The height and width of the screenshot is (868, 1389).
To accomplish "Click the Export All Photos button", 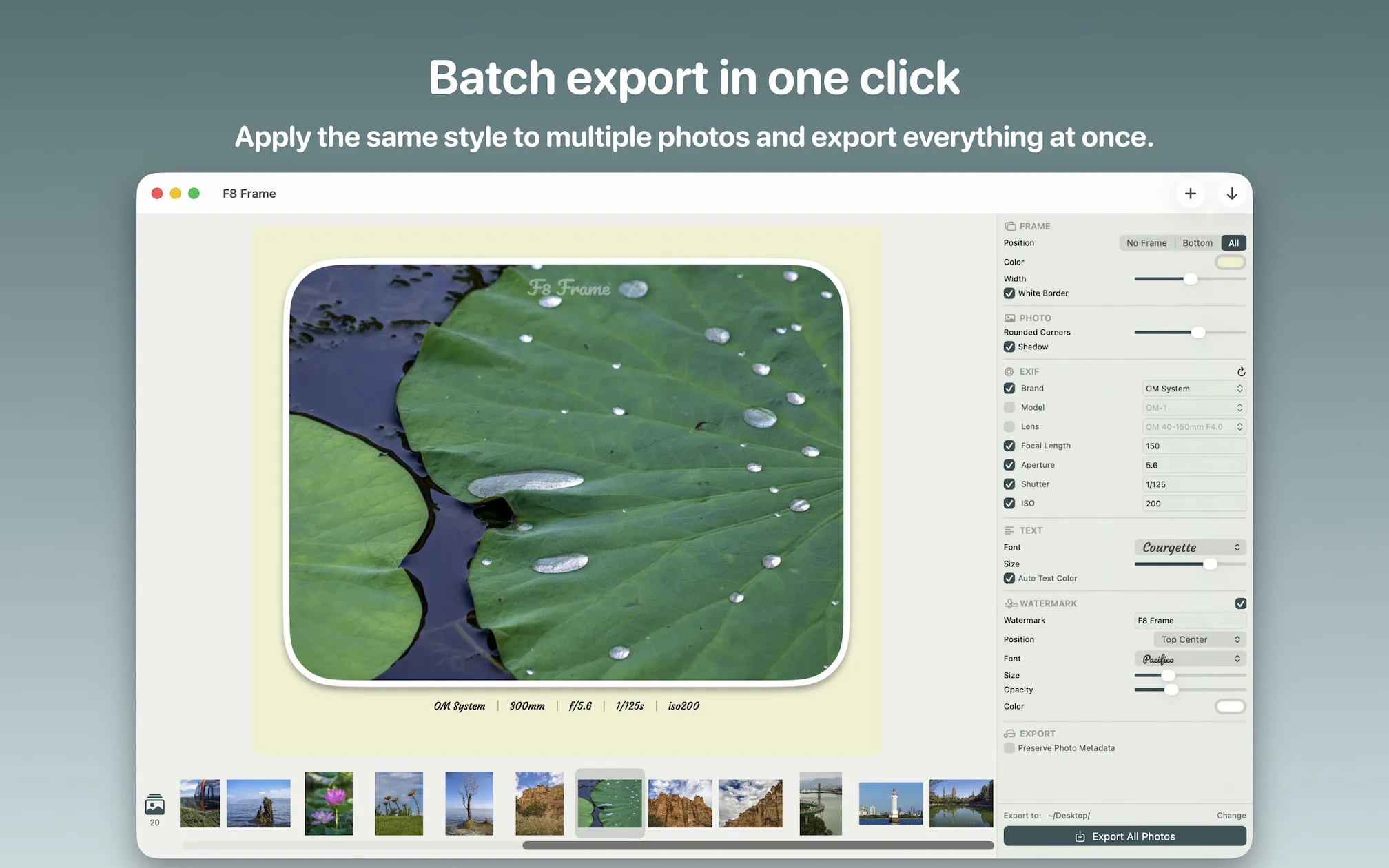I will click(1124, 836).
